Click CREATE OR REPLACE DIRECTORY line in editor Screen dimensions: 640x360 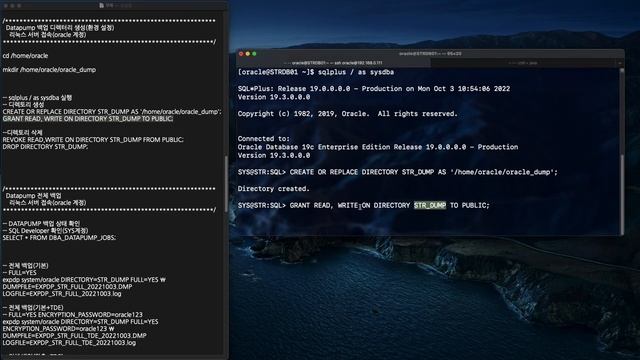coord(112,112)
